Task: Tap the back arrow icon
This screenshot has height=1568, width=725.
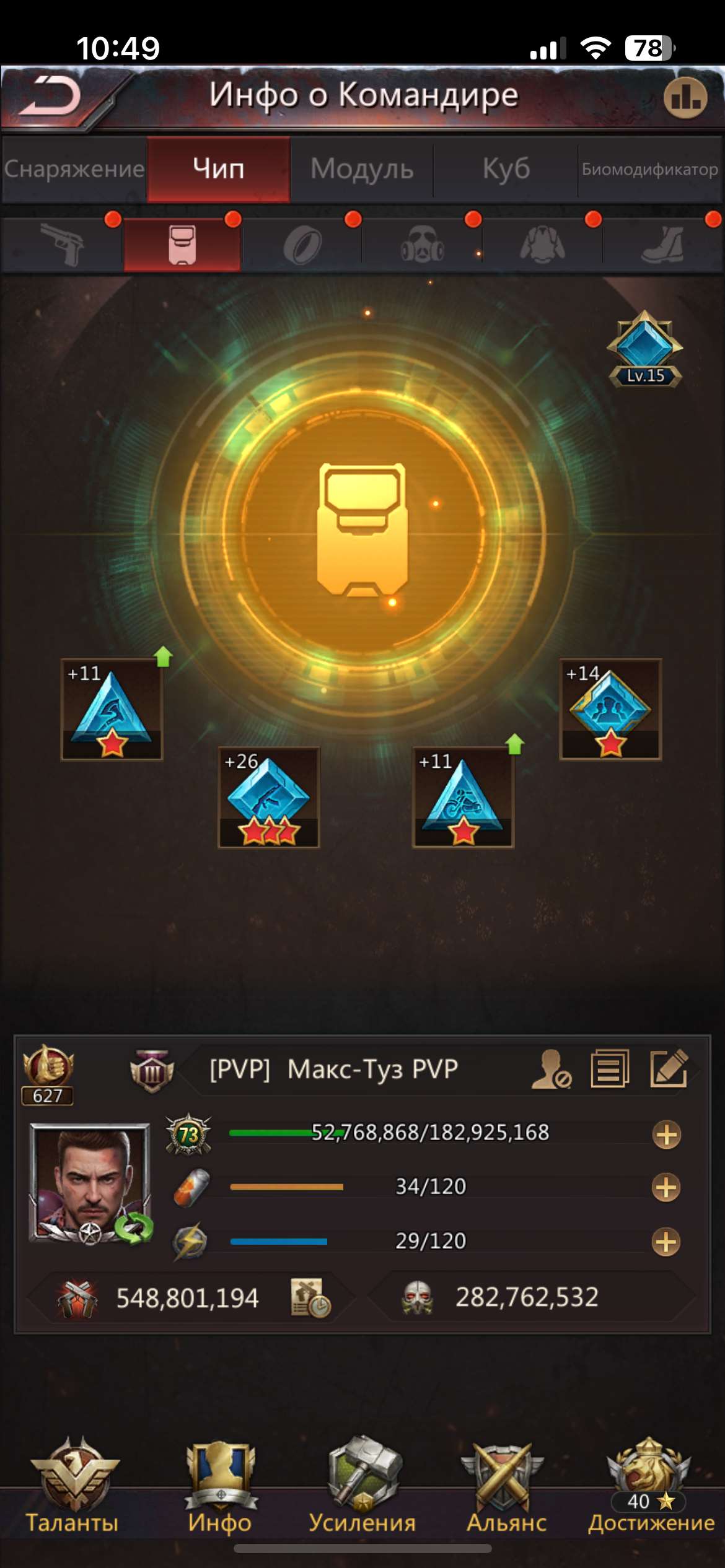Action: point(50,96)
